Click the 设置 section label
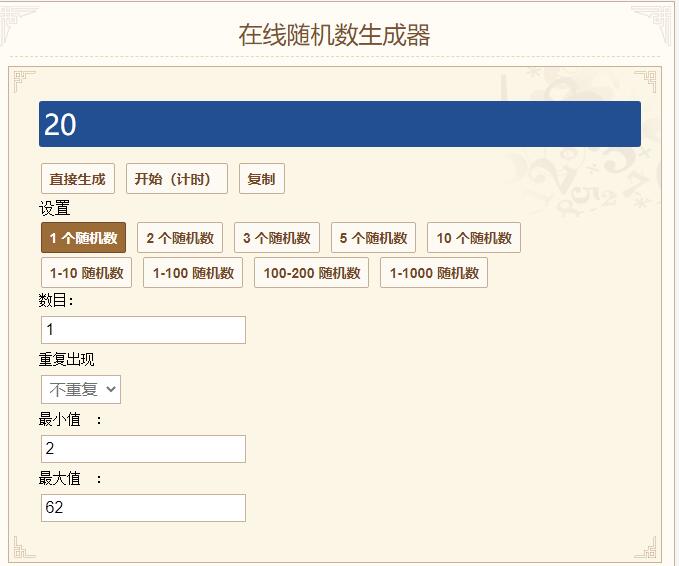This screenshot has width=679, height=566. [x=55, y=208]
